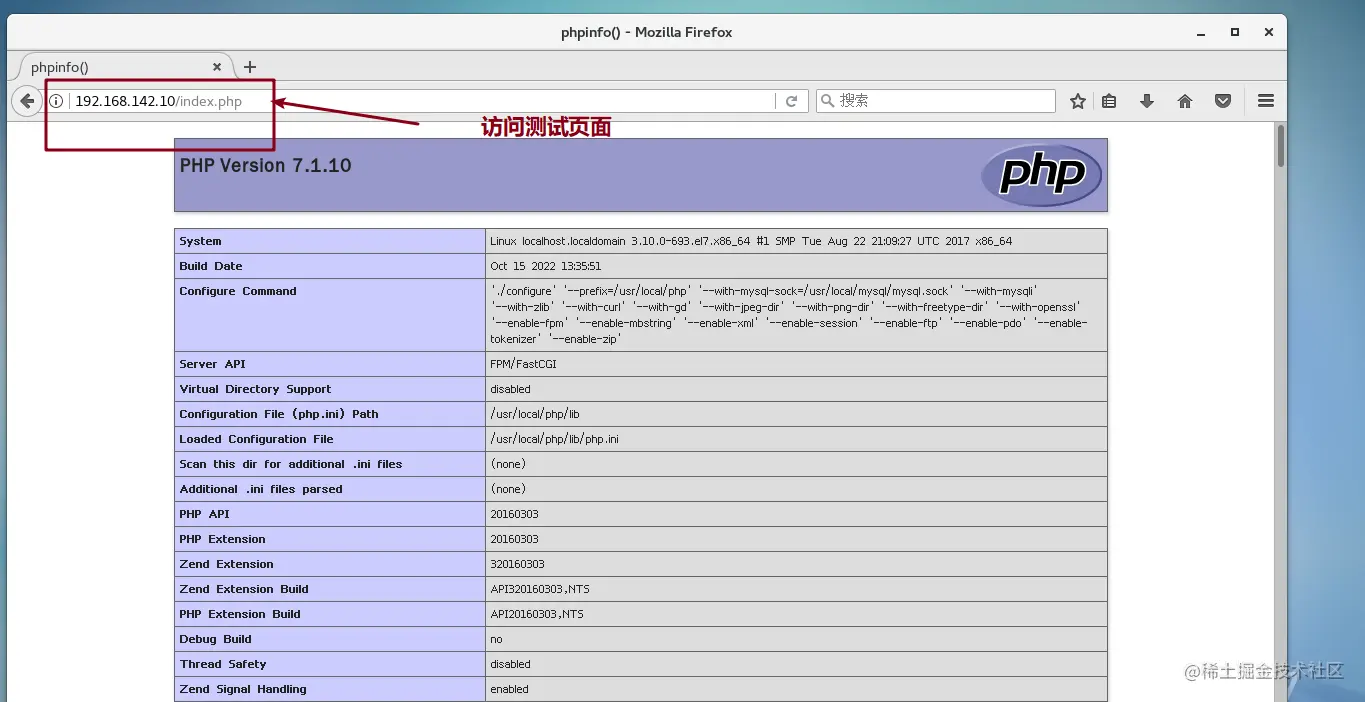Viewport: 1365px width, 702px height.
Task: View downloads via the arrow icon
Action: (1147, 100)
